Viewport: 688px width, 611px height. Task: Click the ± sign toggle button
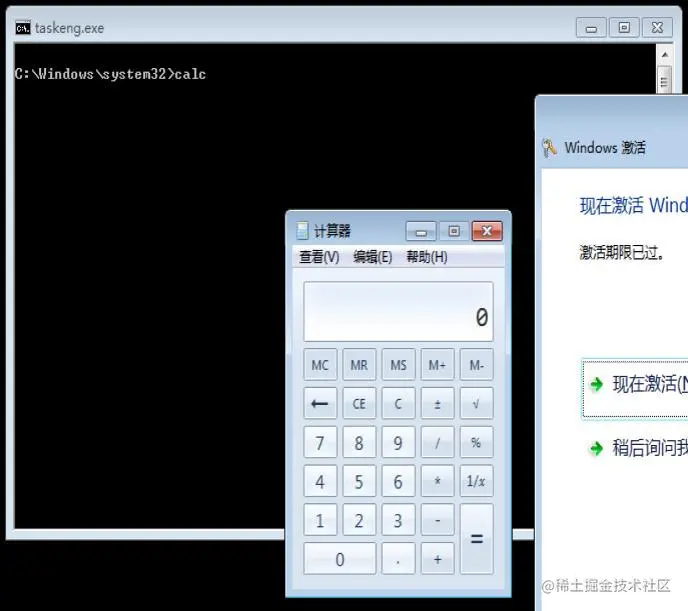tap(437, 403)
